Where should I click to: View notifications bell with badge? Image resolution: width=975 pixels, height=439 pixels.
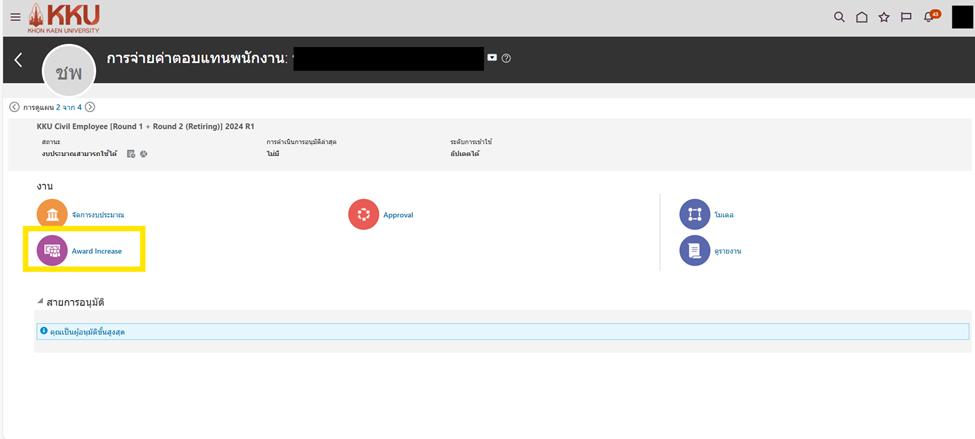point(929,17)
